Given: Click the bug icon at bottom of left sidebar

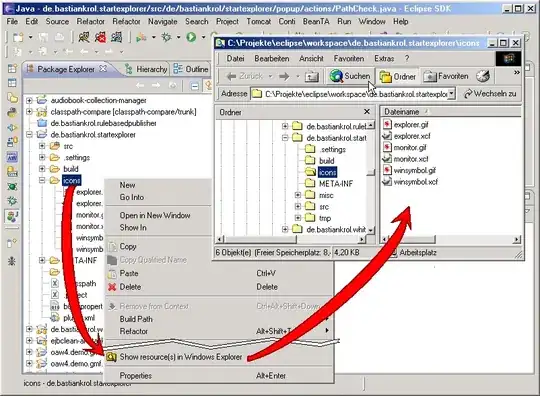Looking at the screenshot, I should pyautogui.click(x=12, y=261).
